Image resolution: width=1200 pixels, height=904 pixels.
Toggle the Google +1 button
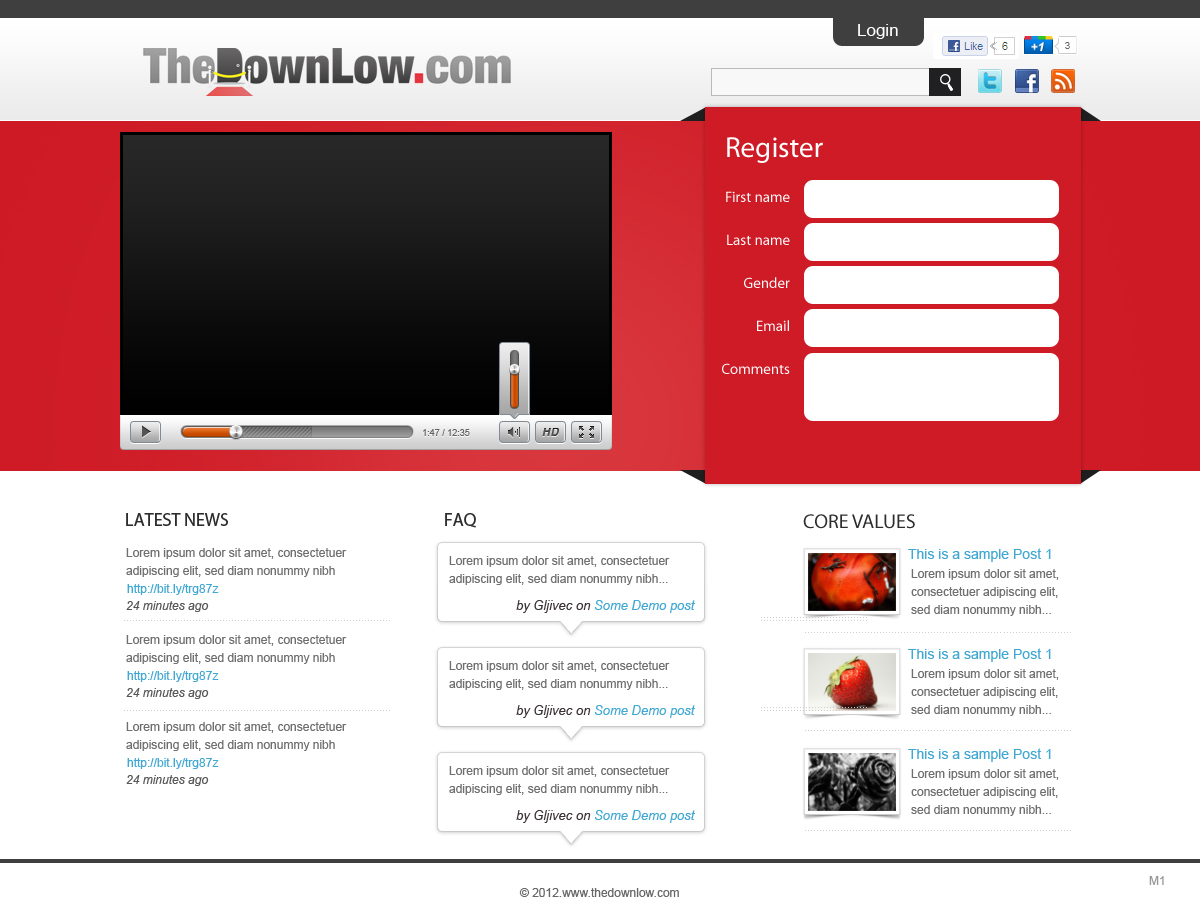(x=1037, y=45)
